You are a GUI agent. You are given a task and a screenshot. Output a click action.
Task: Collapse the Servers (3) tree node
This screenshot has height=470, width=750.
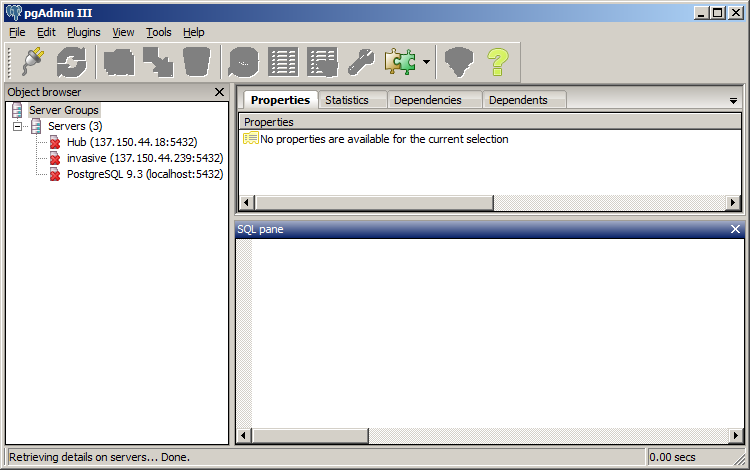tap(18, 126)
